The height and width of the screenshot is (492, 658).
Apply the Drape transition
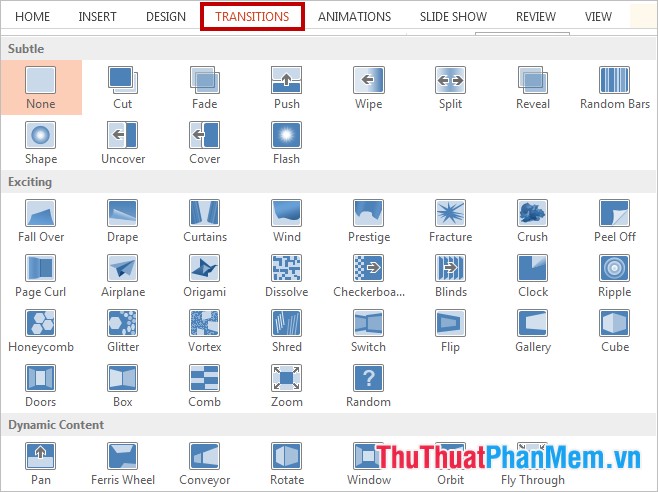123,221
